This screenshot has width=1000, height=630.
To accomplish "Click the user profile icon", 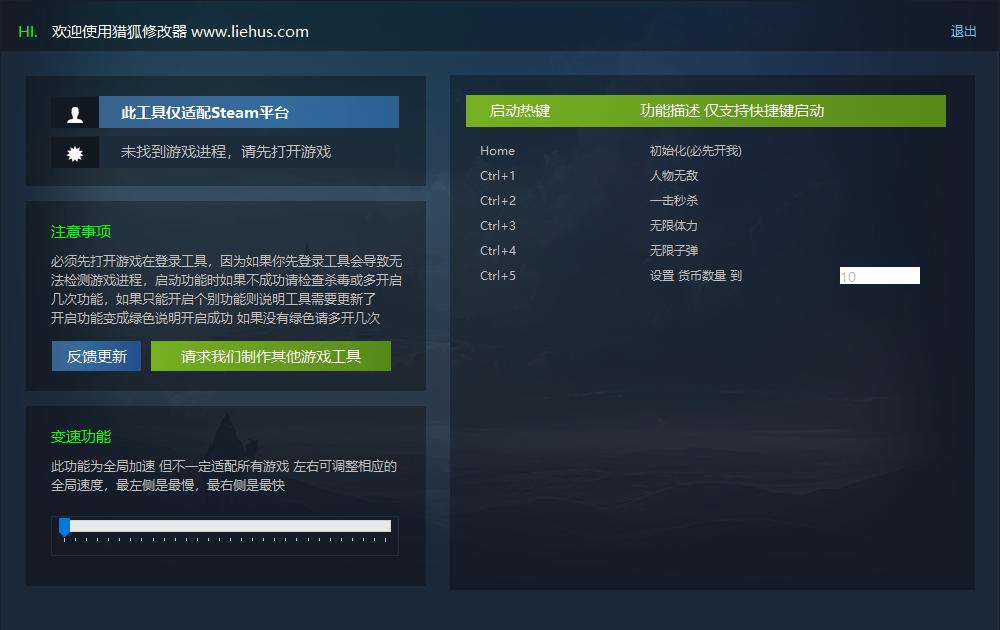I will tap(75, 114).
